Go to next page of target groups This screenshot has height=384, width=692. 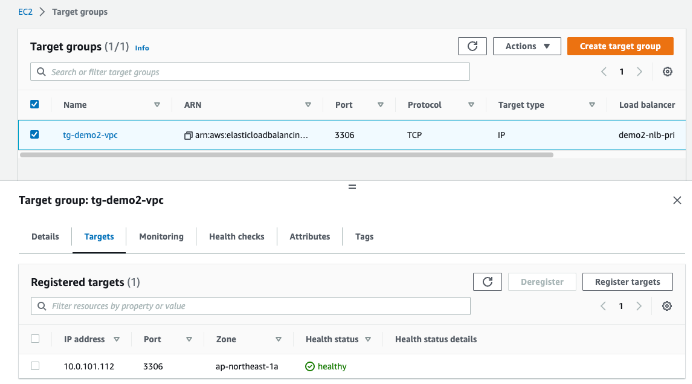(639, 72)
